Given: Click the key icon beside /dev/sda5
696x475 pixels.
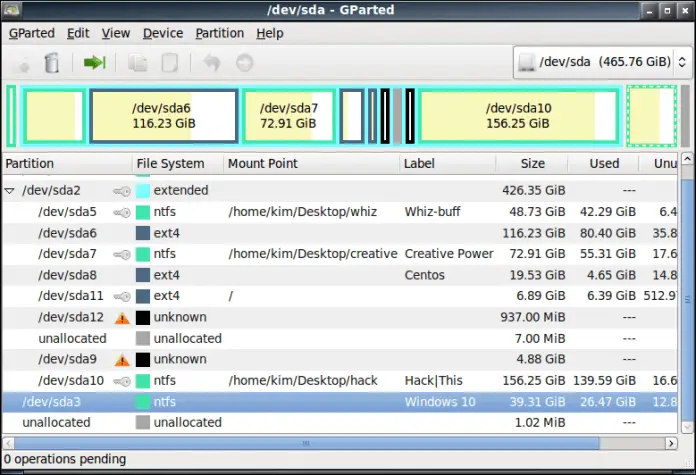Looking at the screenshot, I should (x=122, y=213).
